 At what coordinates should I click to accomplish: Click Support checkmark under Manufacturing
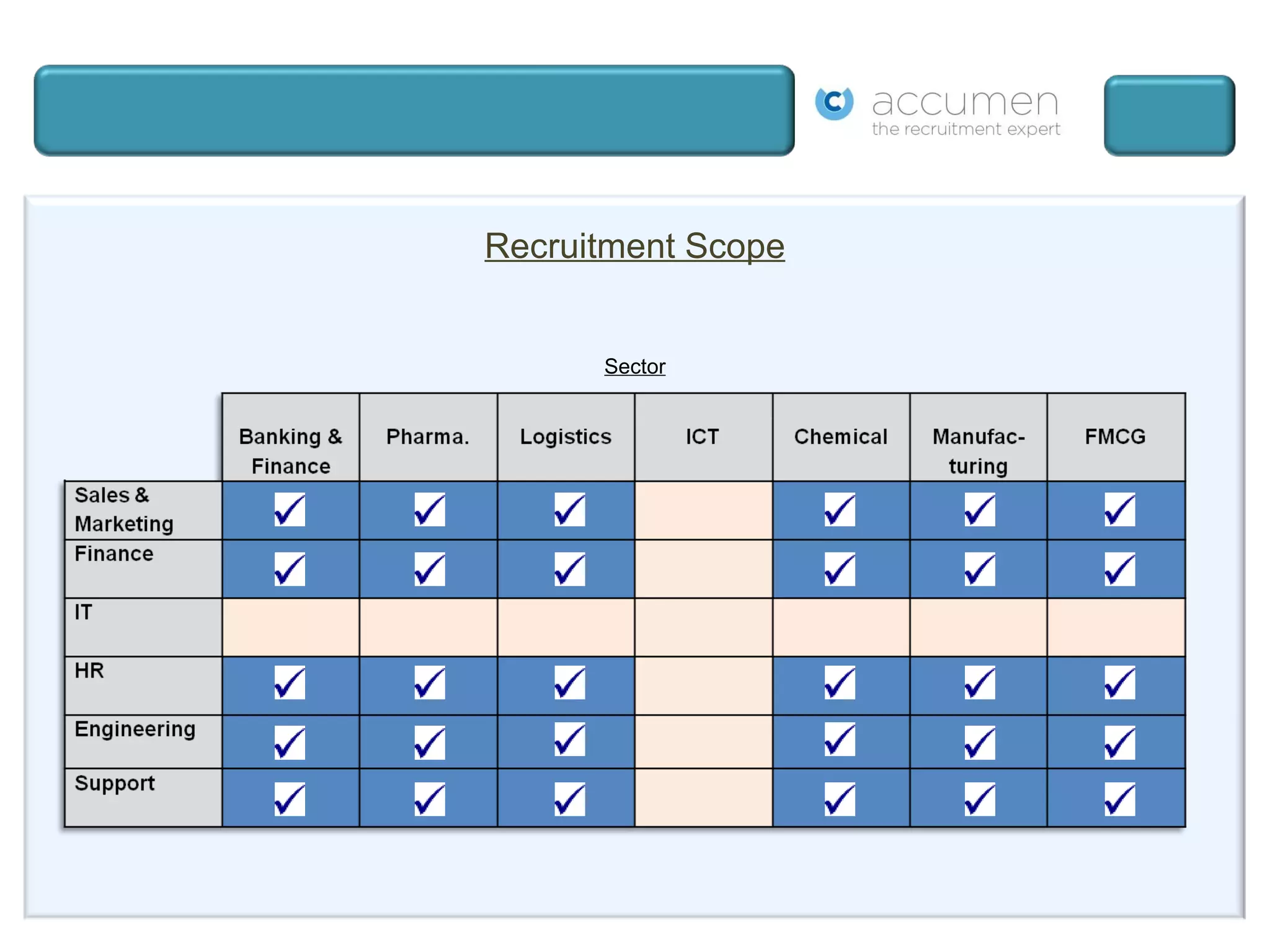(980, 799)
